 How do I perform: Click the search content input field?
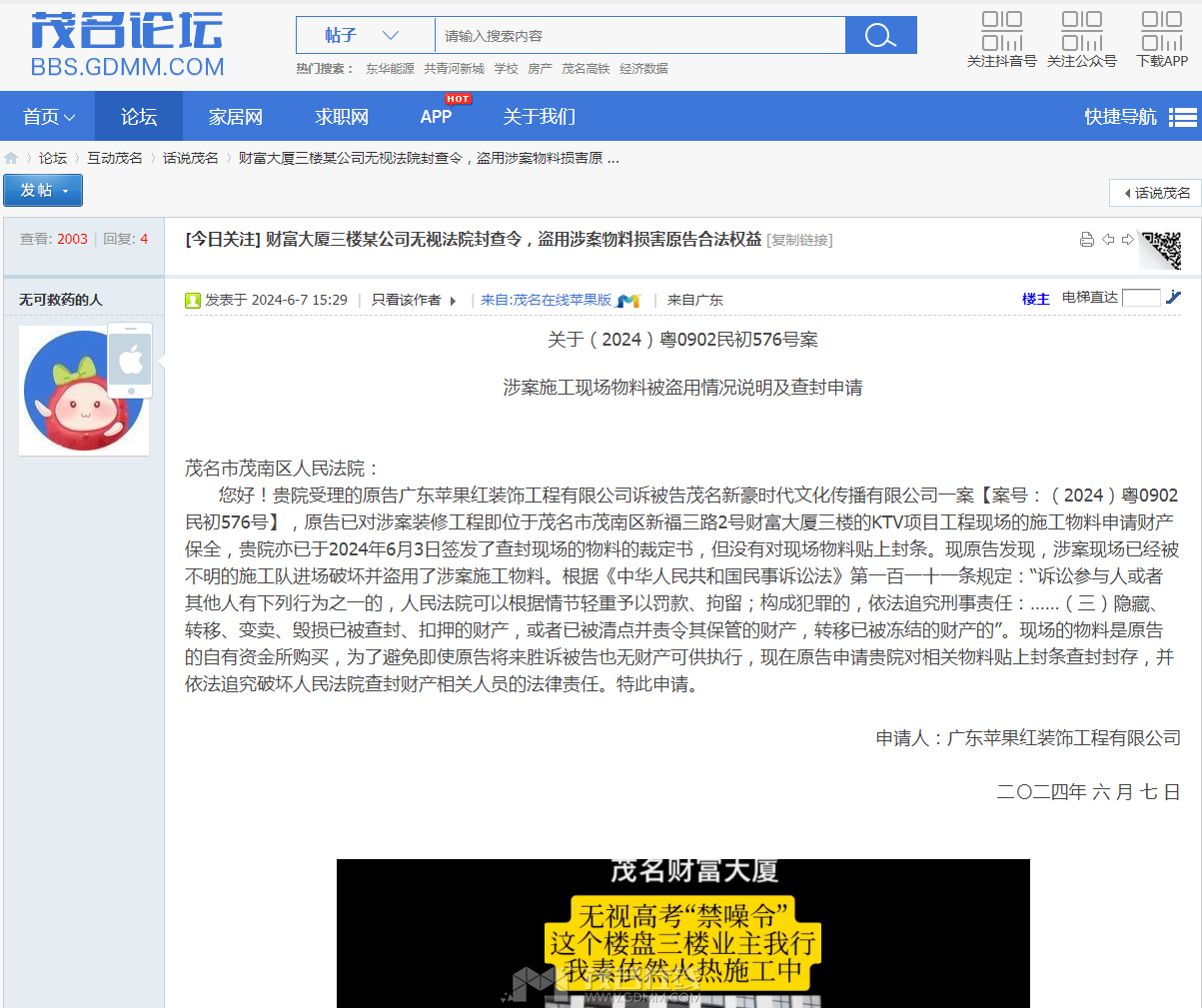tap(639, 36)
